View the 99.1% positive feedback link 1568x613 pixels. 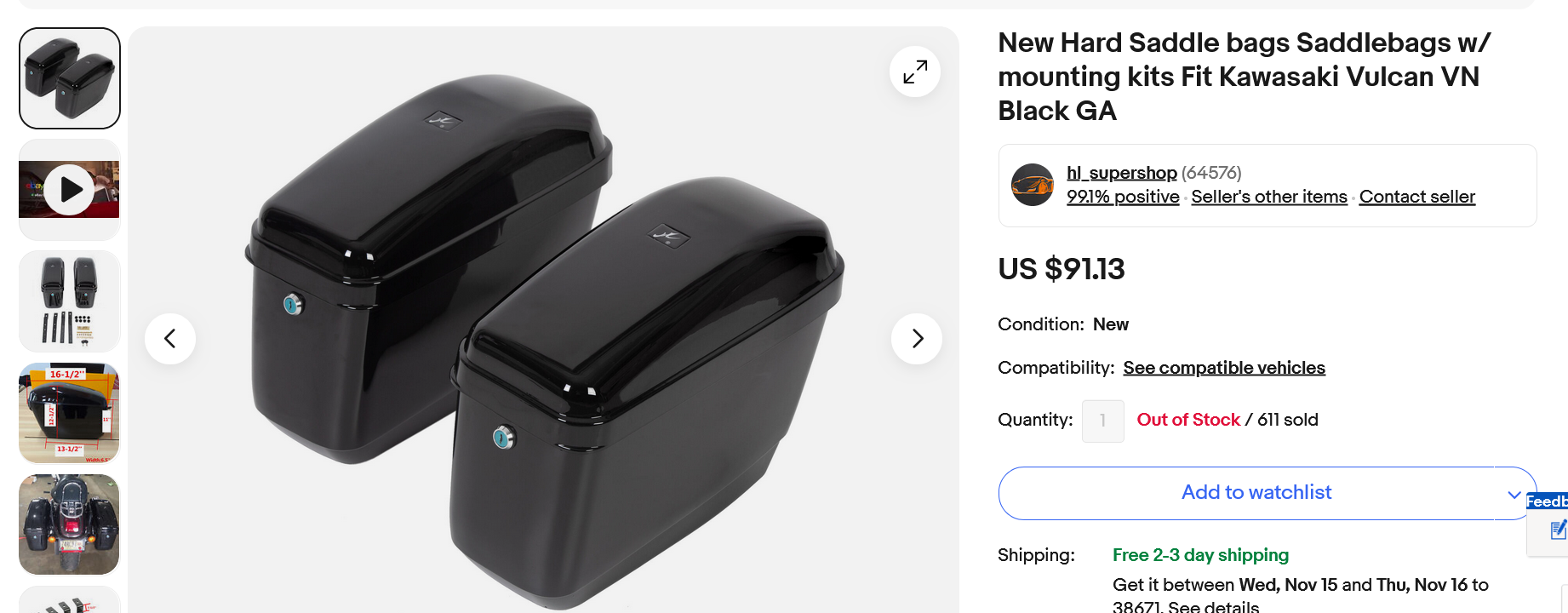click(x=1123, y=197)
